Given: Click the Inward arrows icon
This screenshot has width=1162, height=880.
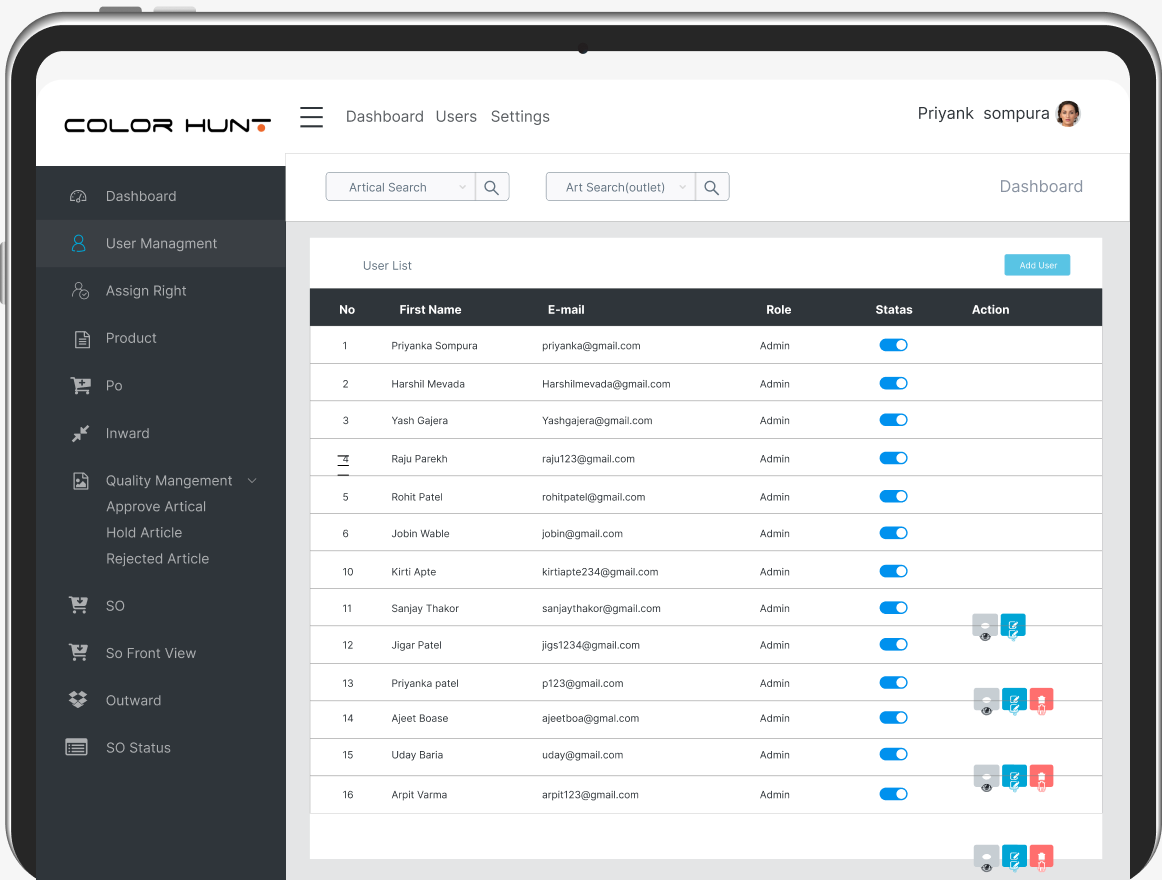Looking at the screenshot, I should pyautogui.click(x=80, y=434).
